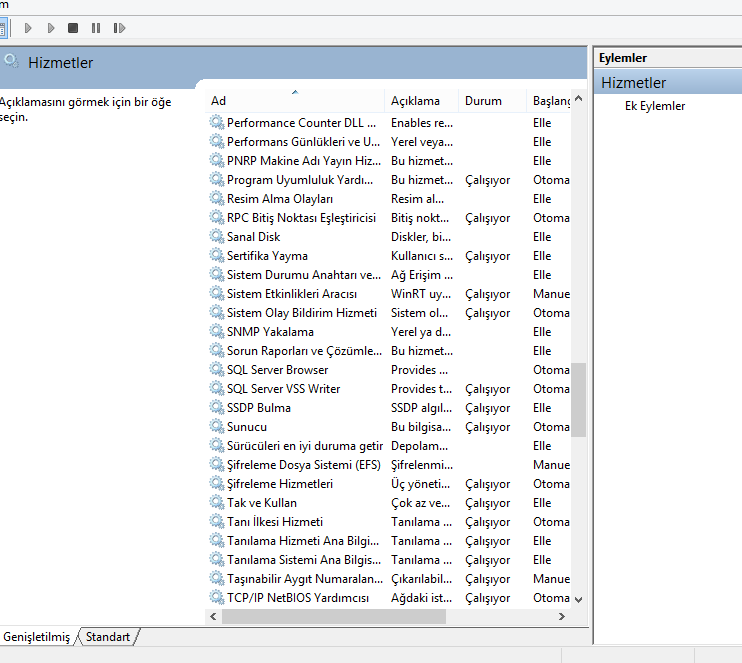
Task: Select the SQL Server VSS Writer service name
Action: [x=283, y=389]
